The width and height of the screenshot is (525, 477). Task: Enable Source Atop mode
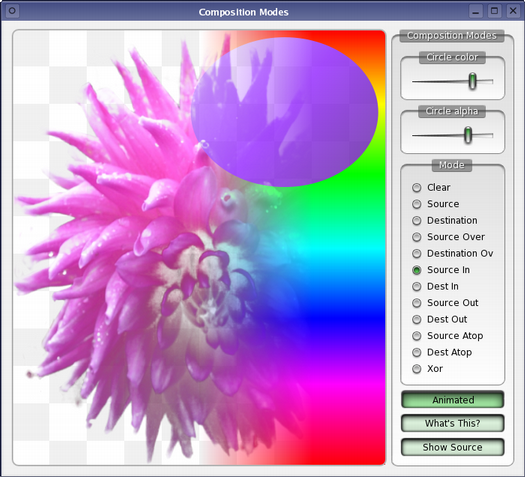pyautogui.click(x=448, y=336)
